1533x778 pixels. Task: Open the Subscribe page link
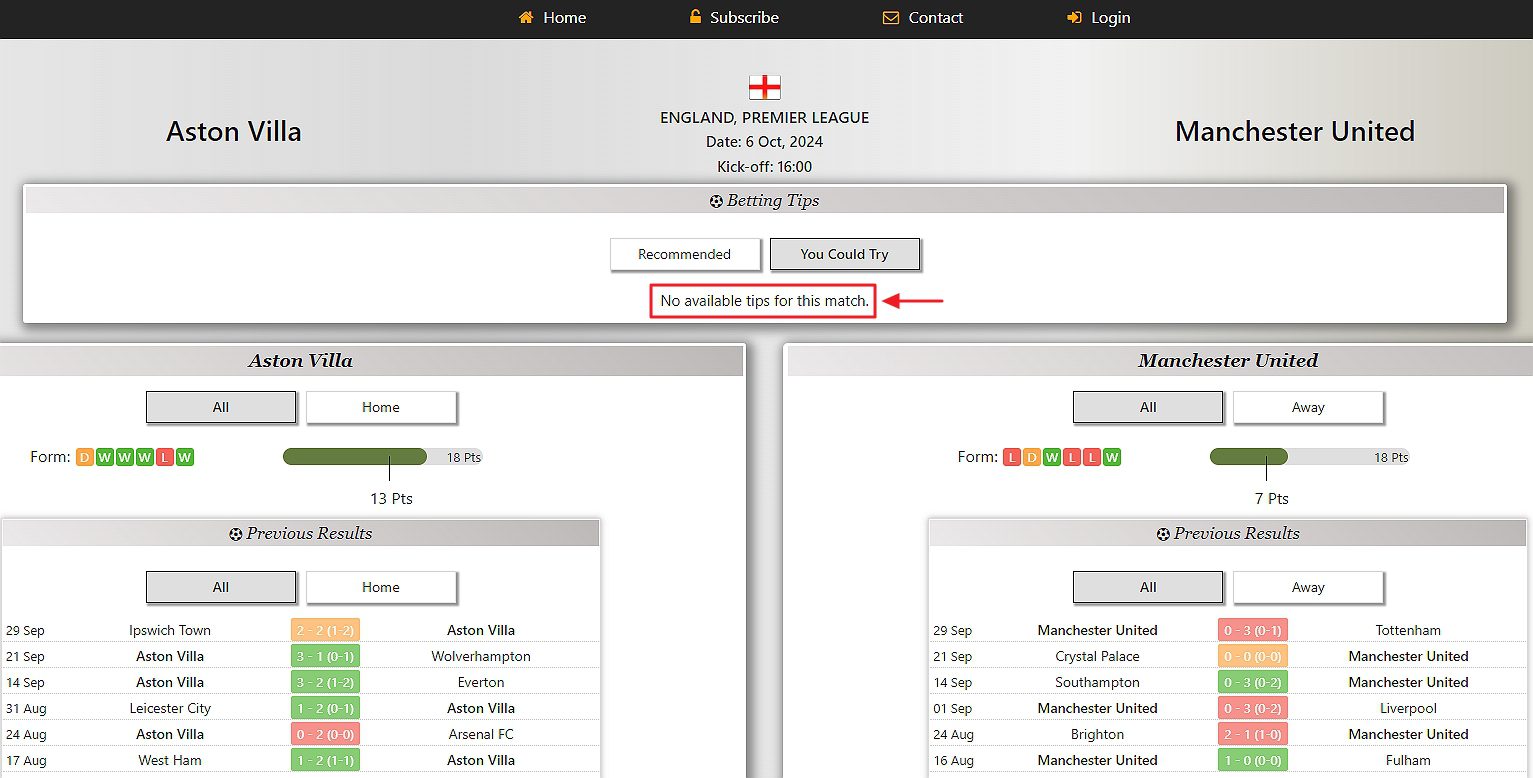[x=734, y=17]
